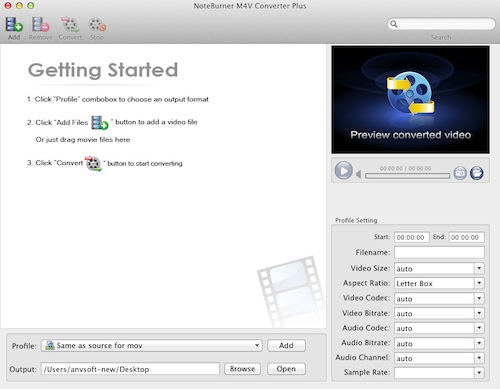This screenshot has width=500, height=389.
Task: Click the "Getting Started" heading text
Action: [103, 70]
